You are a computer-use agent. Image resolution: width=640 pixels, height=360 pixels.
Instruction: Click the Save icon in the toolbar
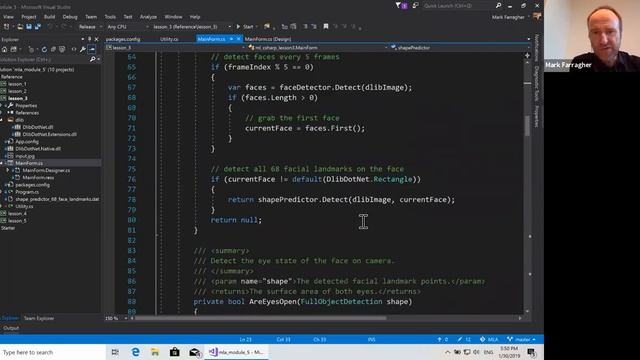(29, 27)
